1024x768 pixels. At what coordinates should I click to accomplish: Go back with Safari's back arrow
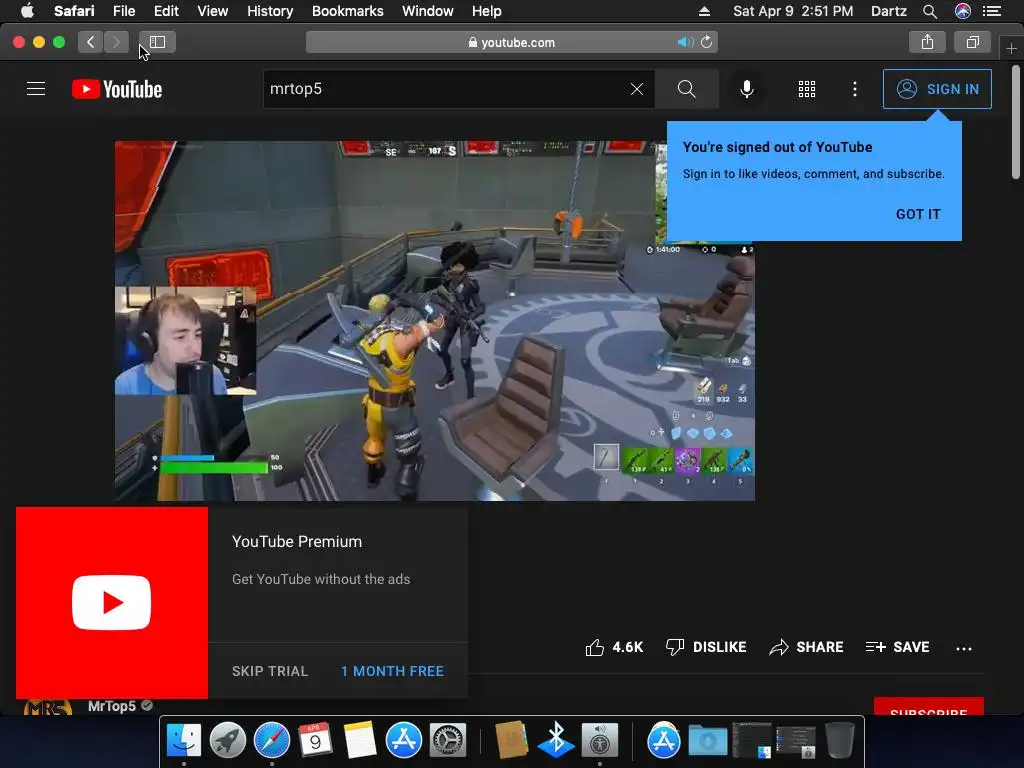[x=90, y=42]
